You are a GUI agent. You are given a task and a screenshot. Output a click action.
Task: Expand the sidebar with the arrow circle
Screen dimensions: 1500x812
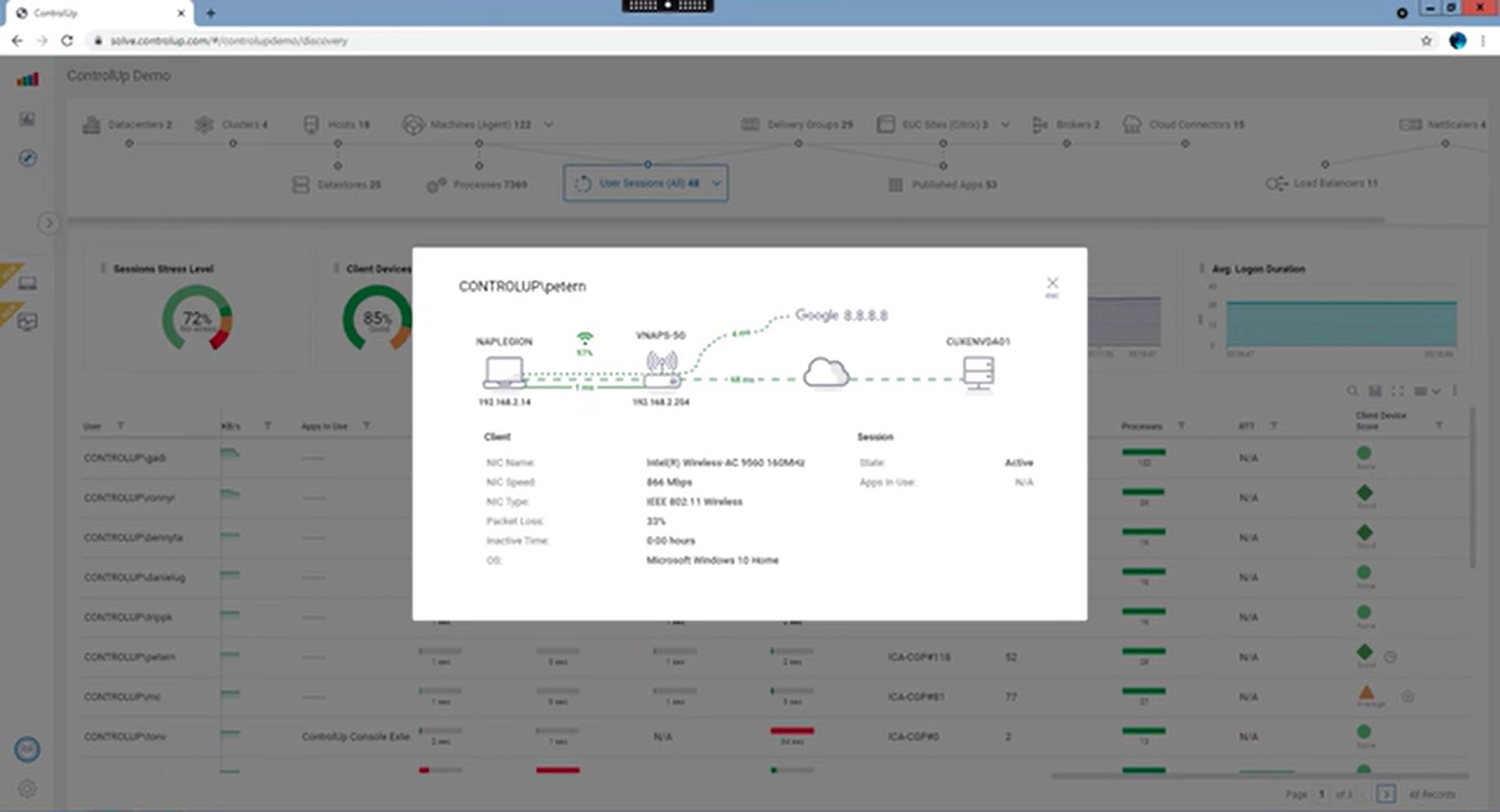click(48, 223)
